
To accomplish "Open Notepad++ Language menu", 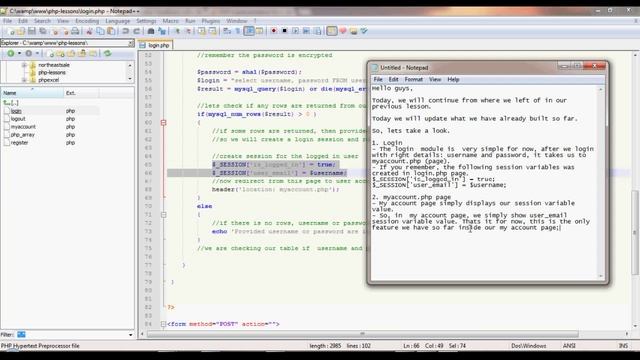I will pyautogui.click(x=118, y=21).
